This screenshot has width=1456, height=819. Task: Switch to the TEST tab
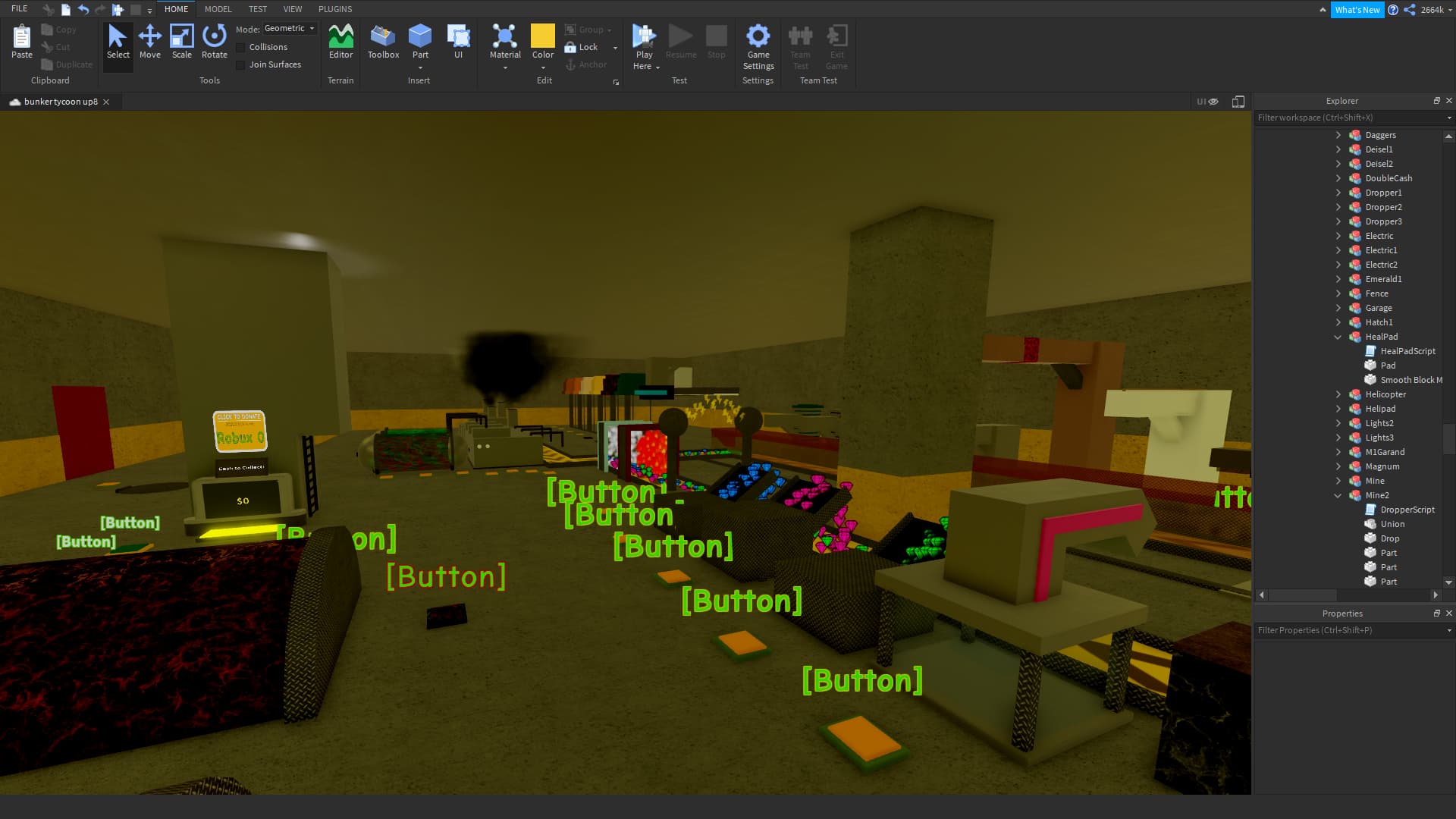[258, 9]
